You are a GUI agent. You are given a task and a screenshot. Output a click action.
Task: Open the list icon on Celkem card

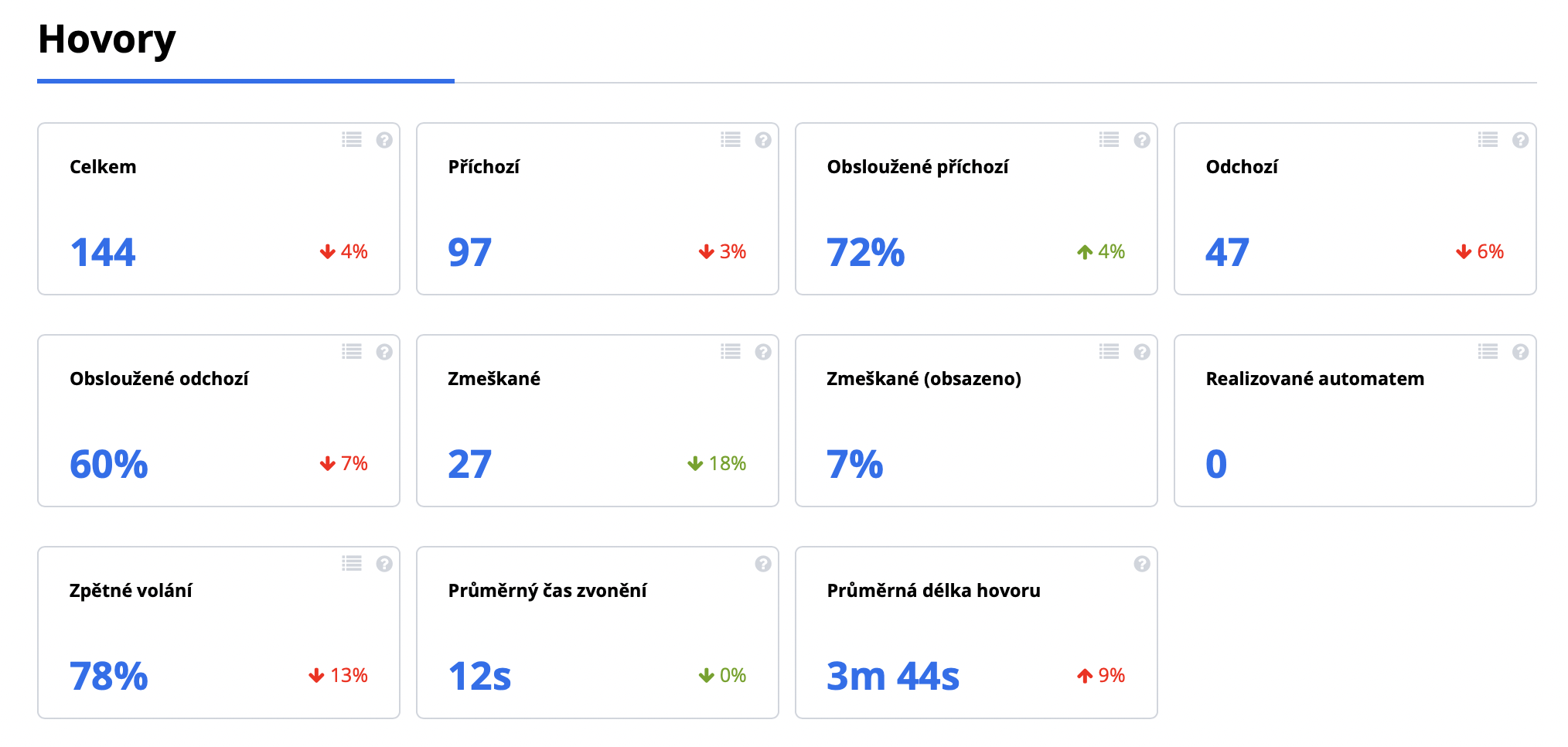click(352, 140)
